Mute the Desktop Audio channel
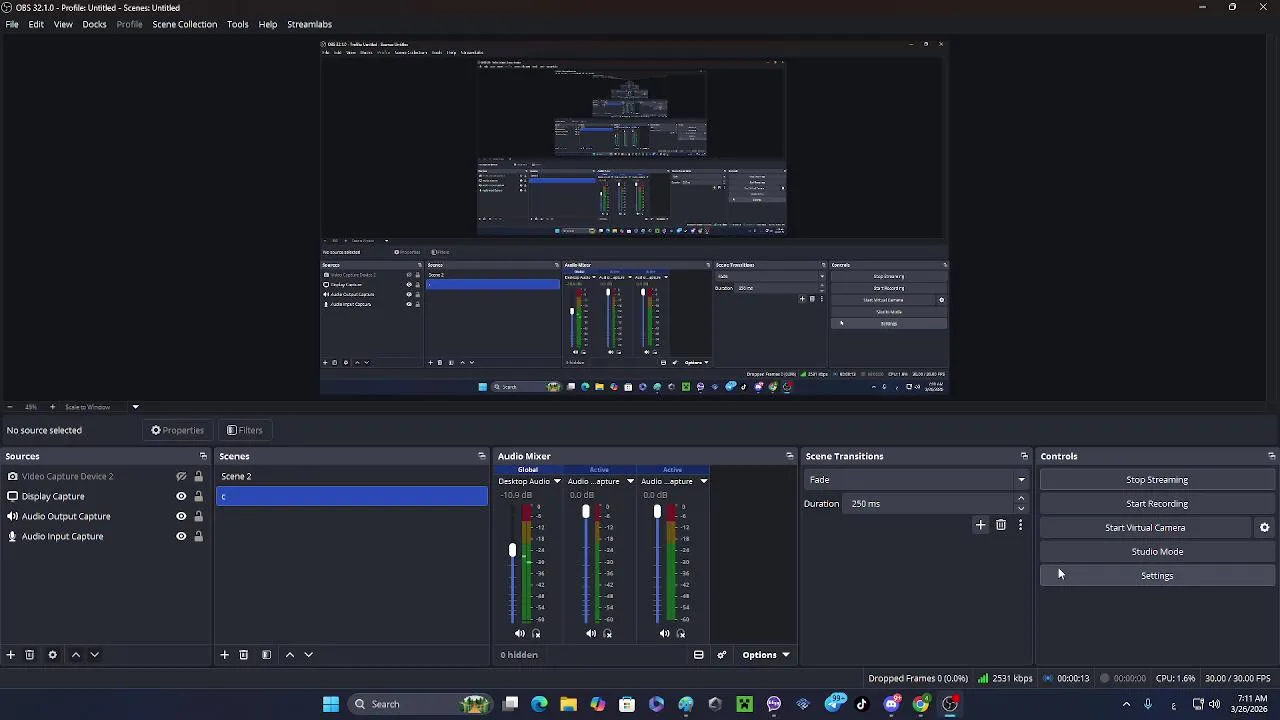1280x720 pixels. [x=519, y=634]
